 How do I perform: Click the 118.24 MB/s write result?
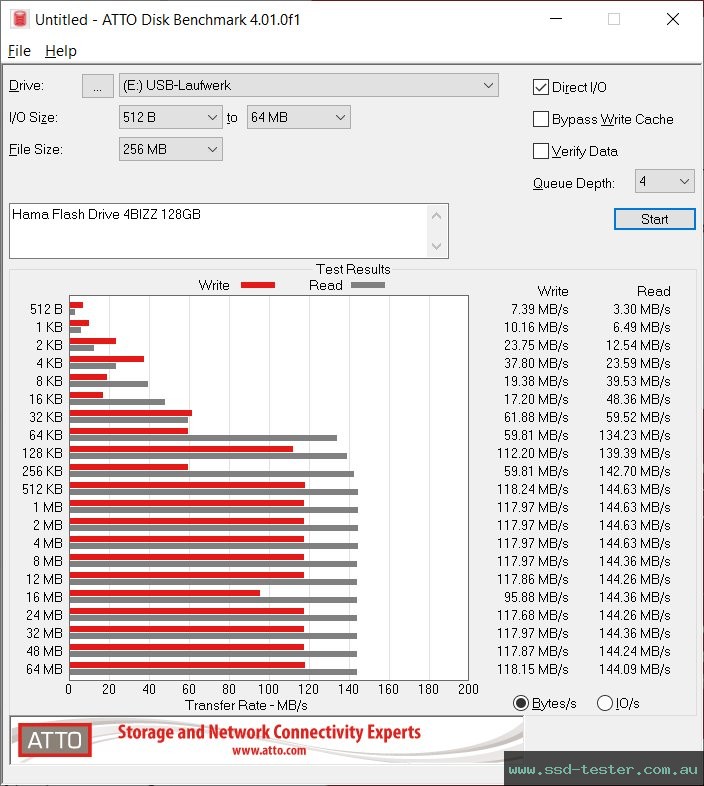tap(533, 489)
